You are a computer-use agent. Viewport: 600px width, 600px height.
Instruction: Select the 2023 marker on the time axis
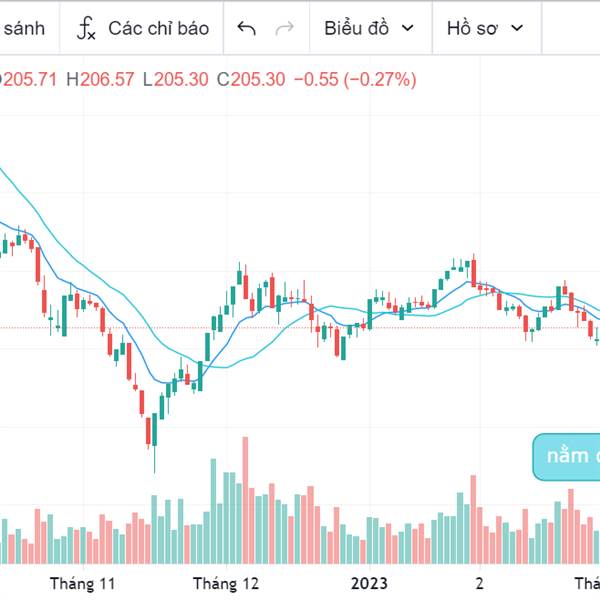click(368, 583)
